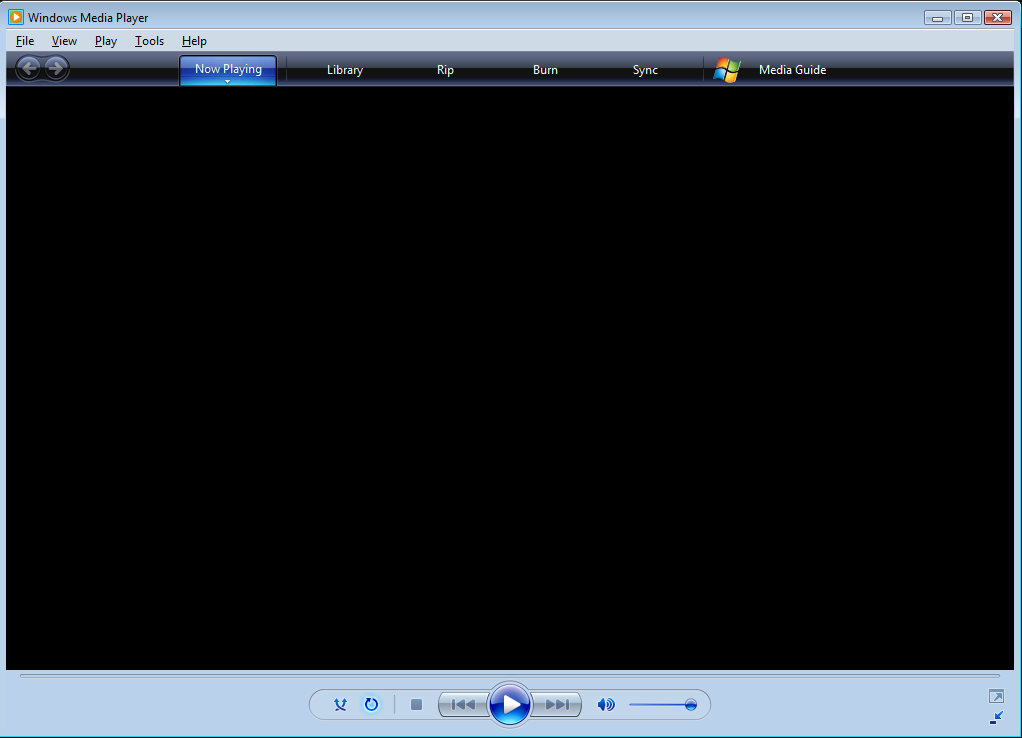1022x738 pixels.
Task: Maximize the Windows Media Player window
Action: pos(967,18)
